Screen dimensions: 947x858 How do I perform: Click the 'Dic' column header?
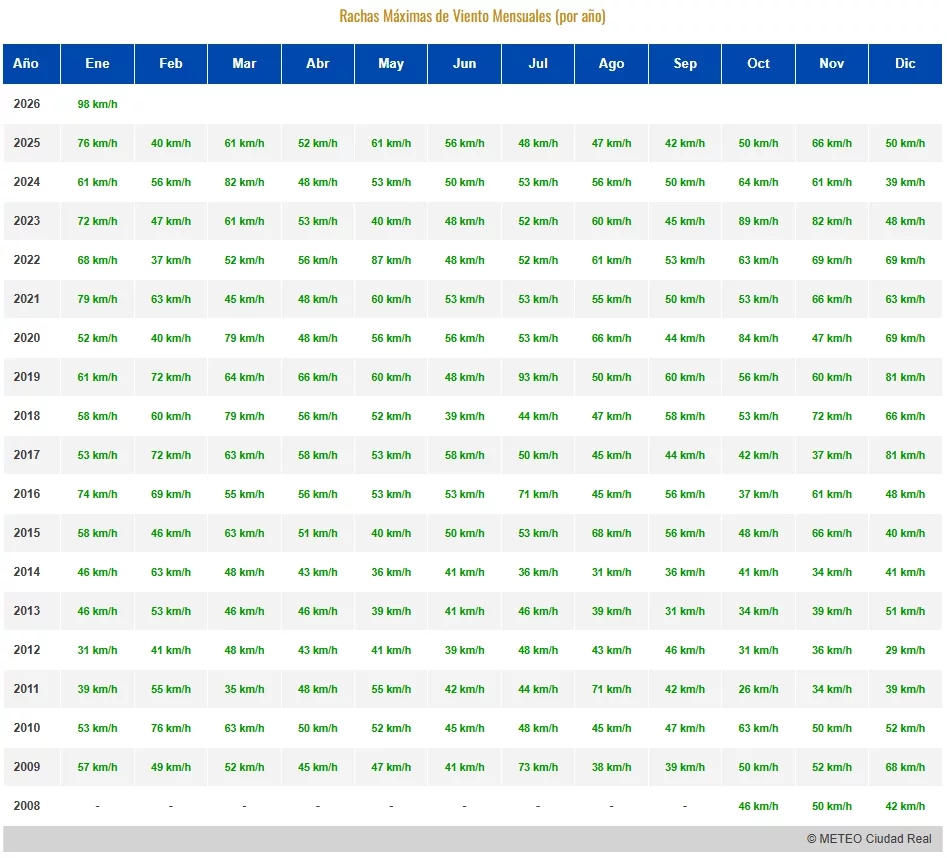pyautogui.click(x=905, y=63)
